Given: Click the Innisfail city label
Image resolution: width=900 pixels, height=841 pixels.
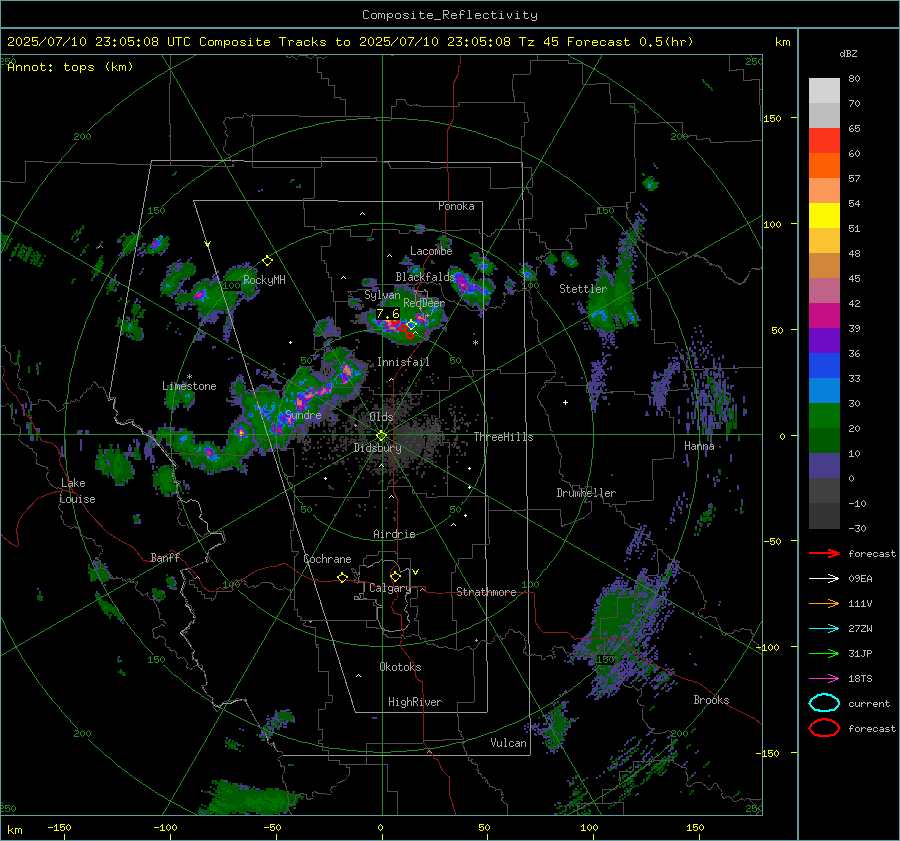Looking at the screenshot, I should 403,362.
